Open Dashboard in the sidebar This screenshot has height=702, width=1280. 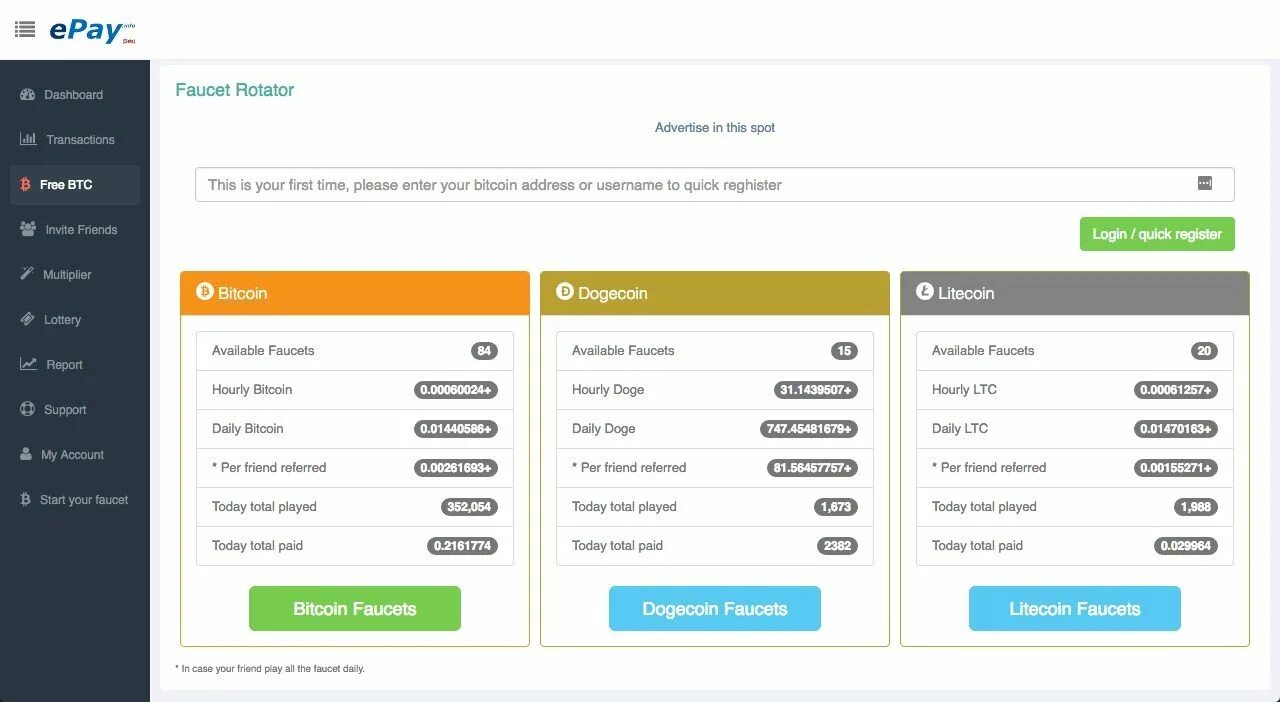click(75, 95)
